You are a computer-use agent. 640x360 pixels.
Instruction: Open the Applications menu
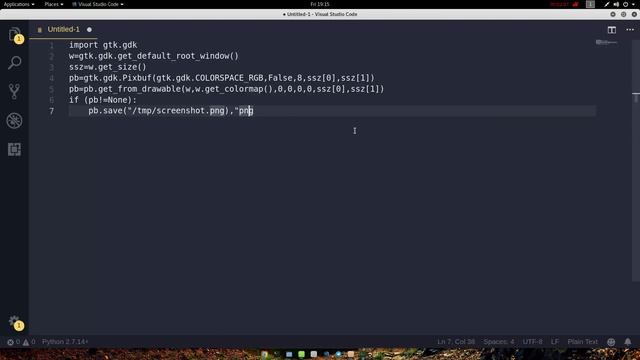pyautogui.click(x=19, y=4)
